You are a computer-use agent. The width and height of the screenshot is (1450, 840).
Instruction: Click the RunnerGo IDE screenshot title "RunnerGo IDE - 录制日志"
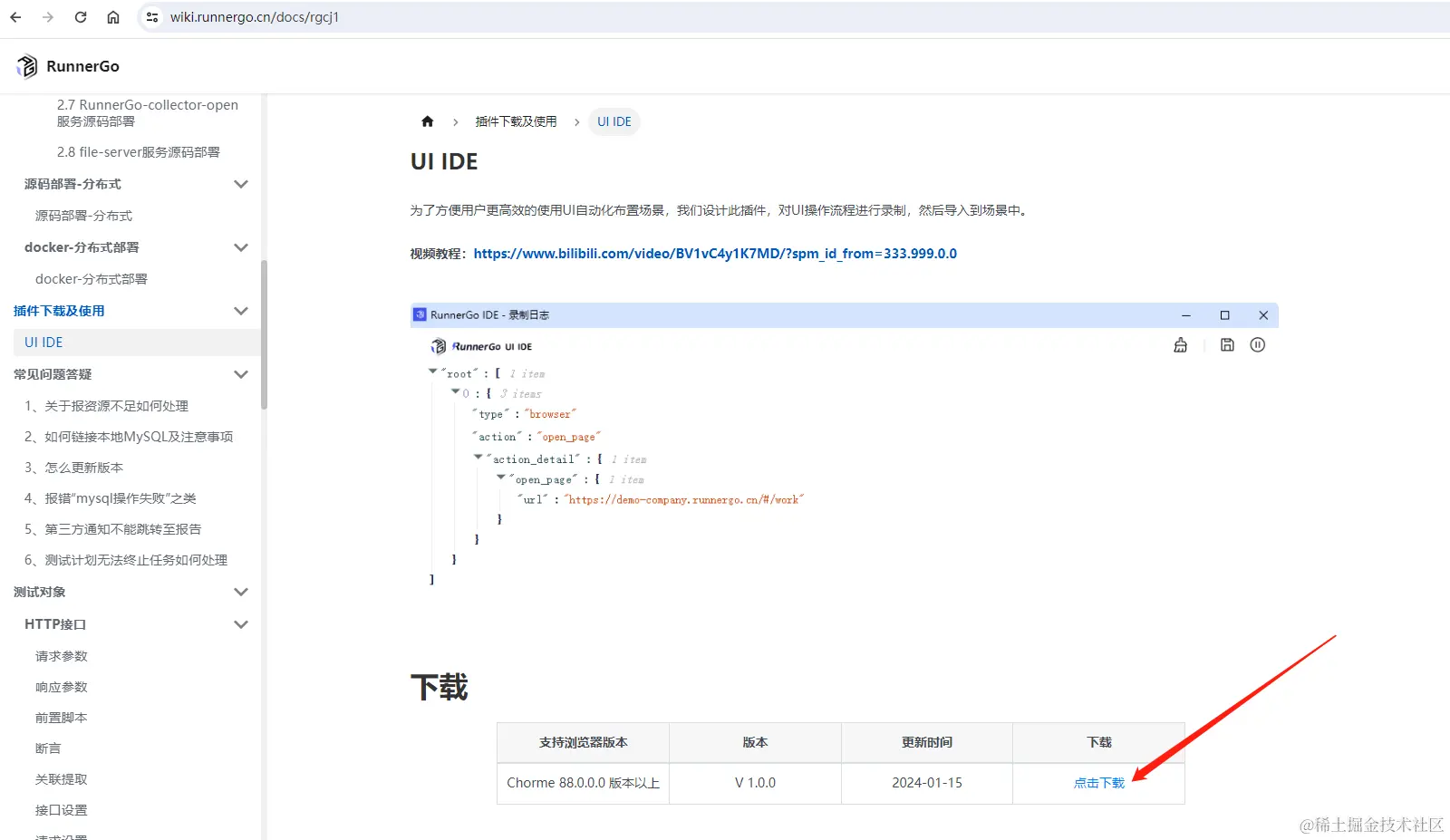489,315
